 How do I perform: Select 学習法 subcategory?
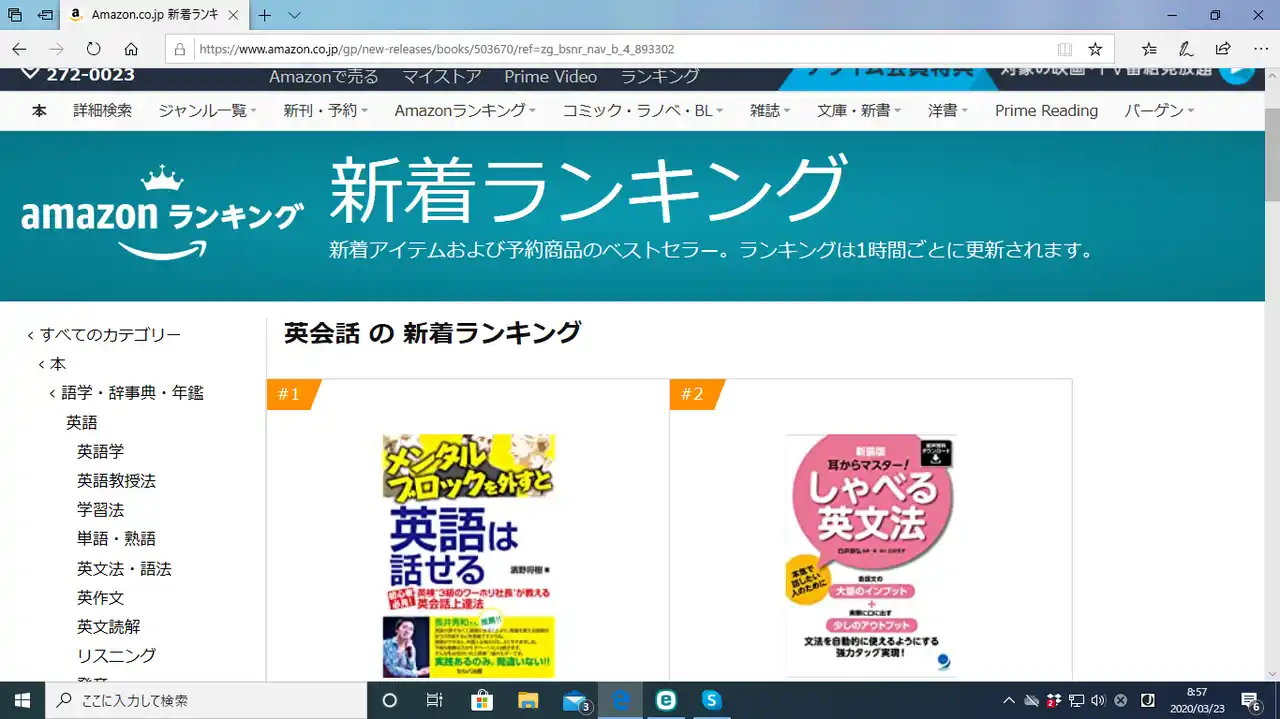tap(101, 510)
